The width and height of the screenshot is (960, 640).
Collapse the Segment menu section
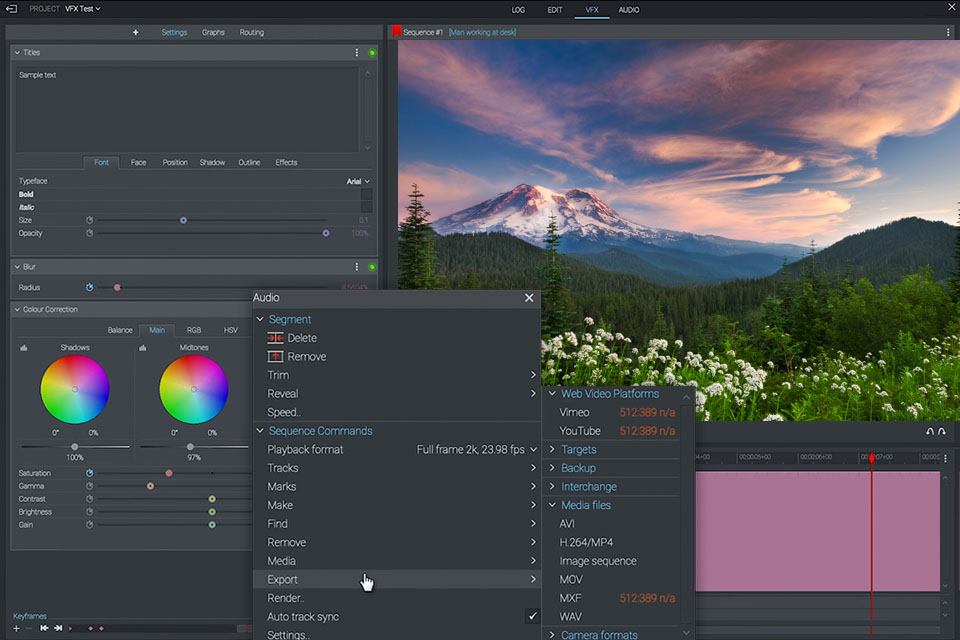[x=260, y=319]
